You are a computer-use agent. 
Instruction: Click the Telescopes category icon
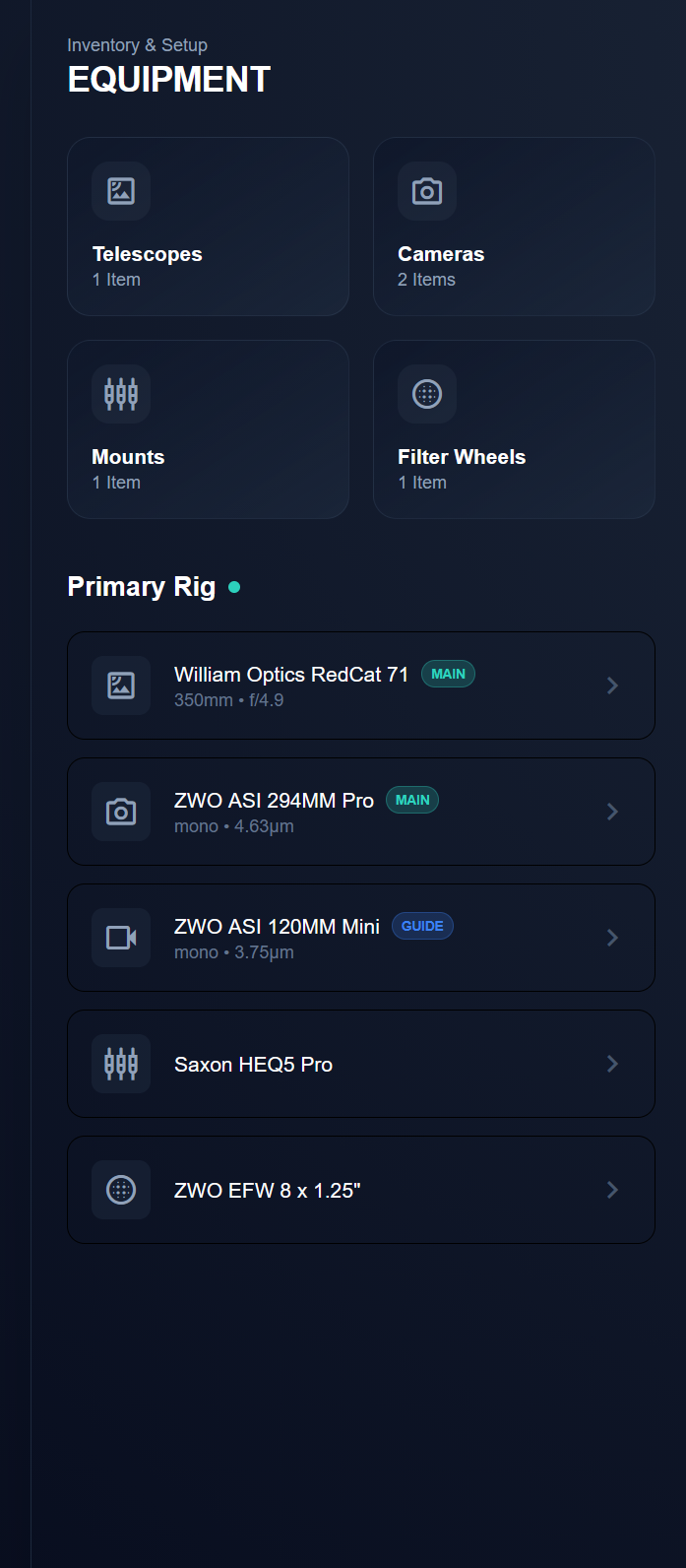pyautogui.click(x=119, y=191)
